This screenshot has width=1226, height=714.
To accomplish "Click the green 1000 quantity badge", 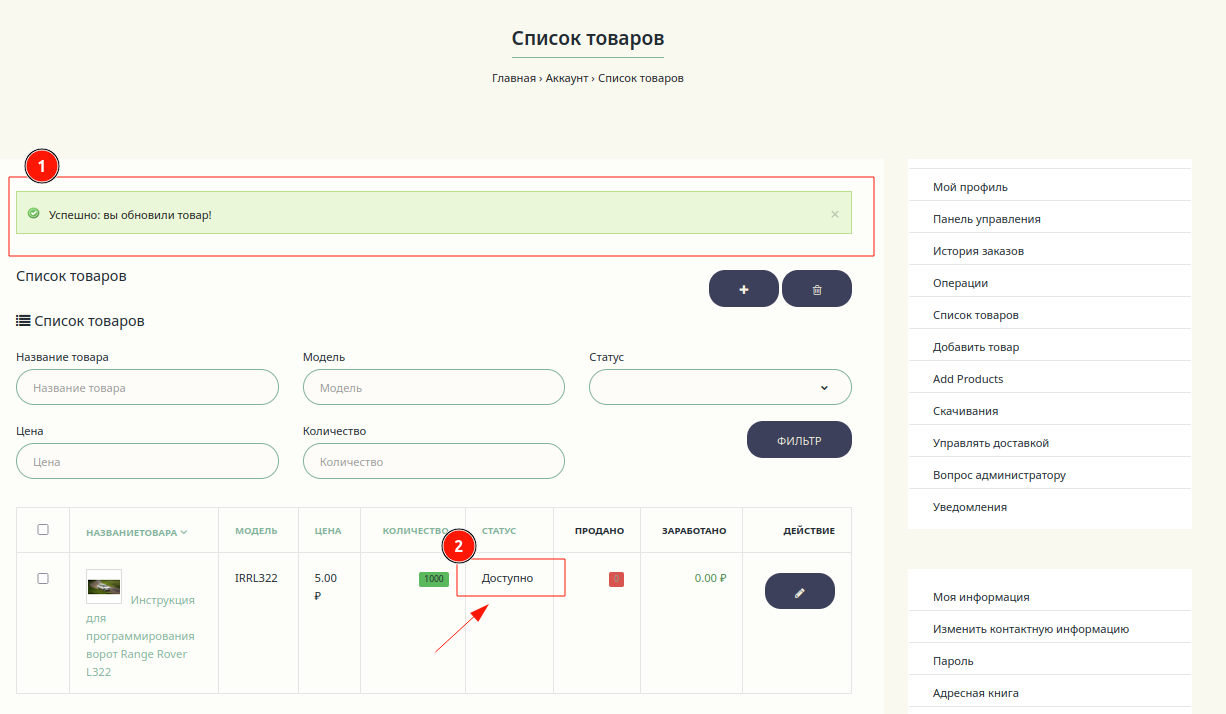I will coord(434,579).
